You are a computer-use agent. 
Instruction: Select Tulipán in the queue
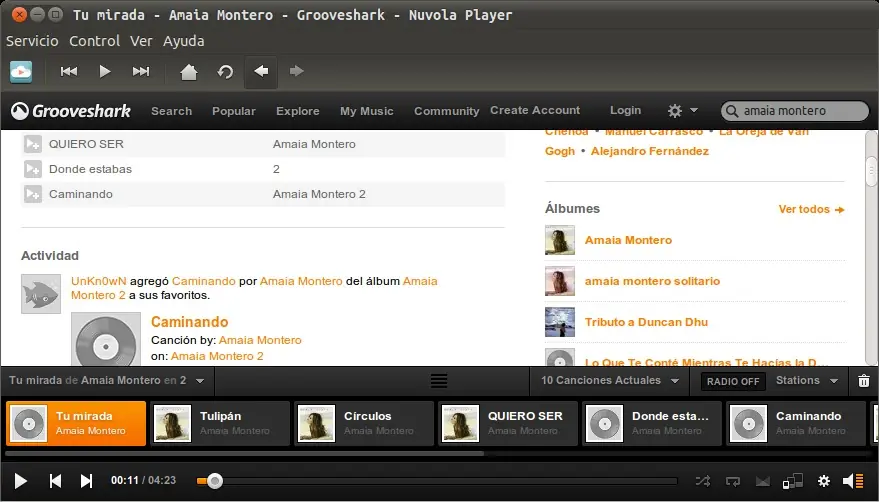click(220, 423)
